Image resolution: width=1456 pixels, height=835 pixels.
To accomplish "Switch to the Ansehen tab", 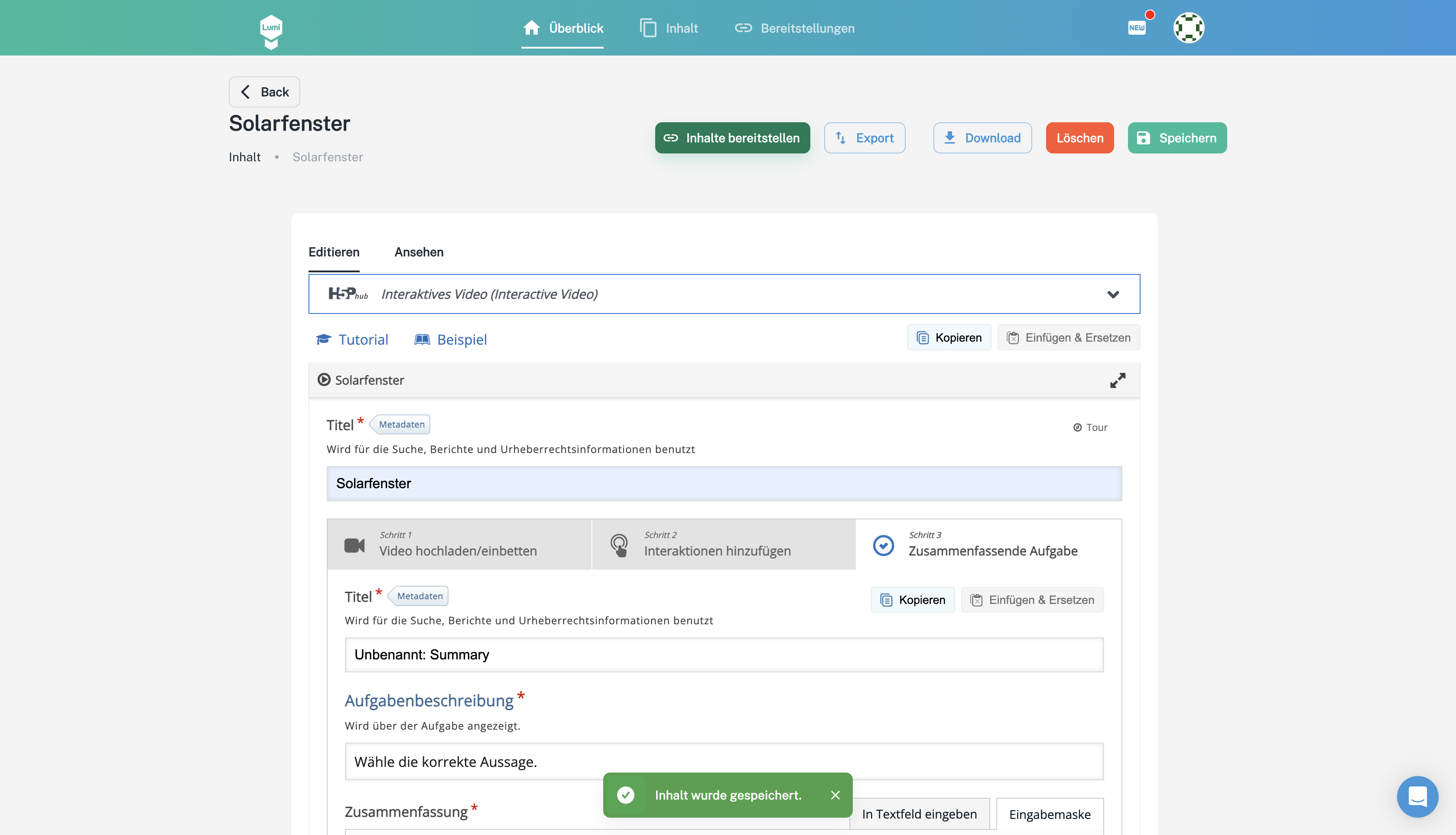I will 419,252.
